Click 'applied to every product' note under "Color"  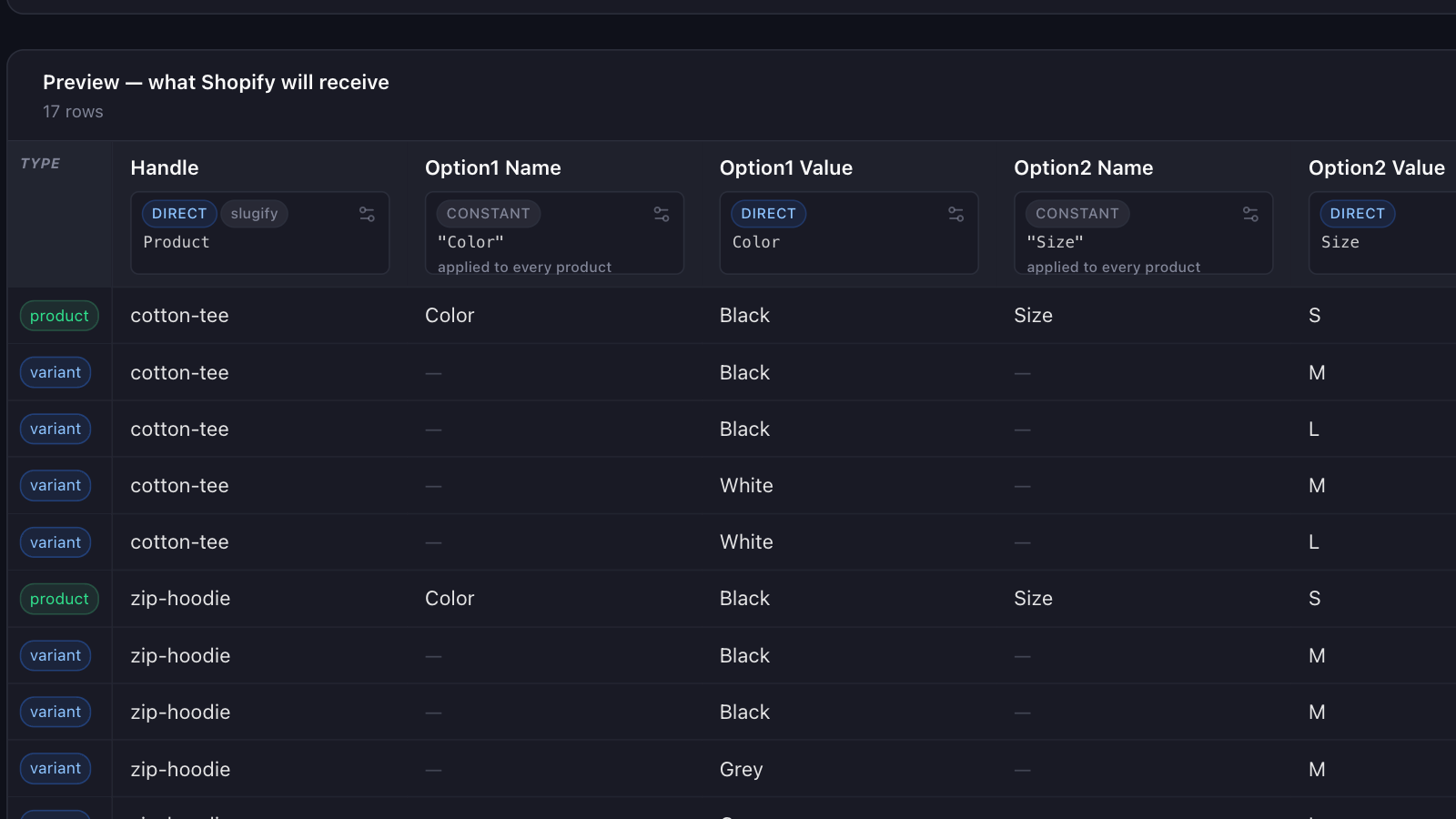coord(524,267)
